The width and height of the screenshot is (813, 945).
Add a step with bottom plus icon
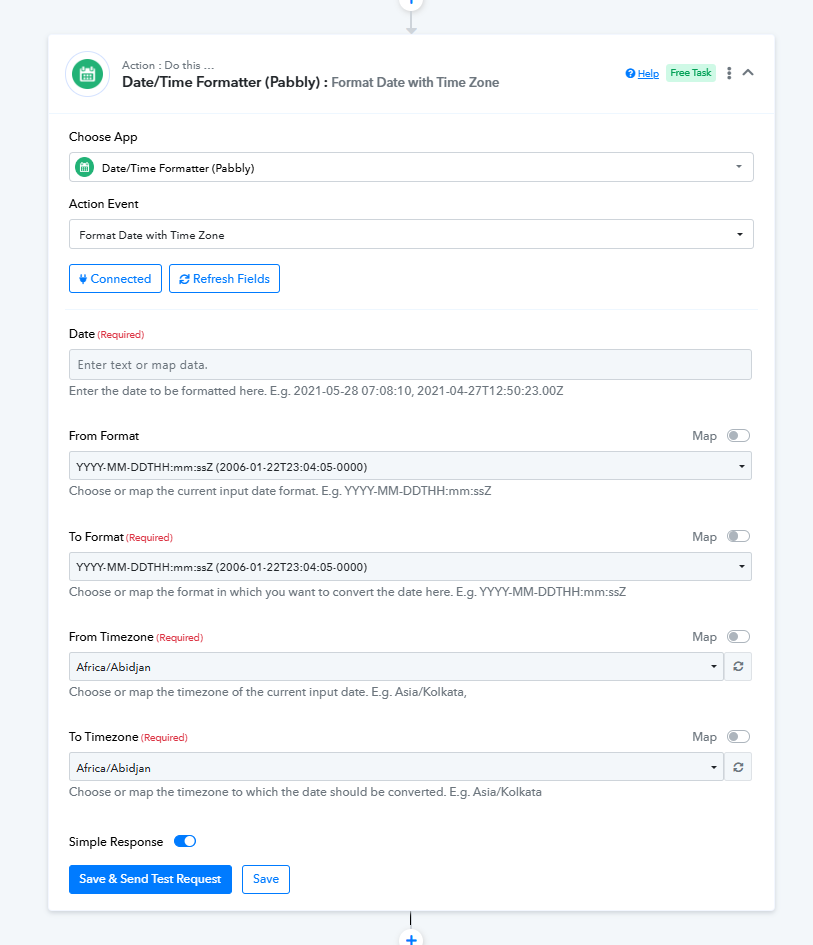coord(411,938)
